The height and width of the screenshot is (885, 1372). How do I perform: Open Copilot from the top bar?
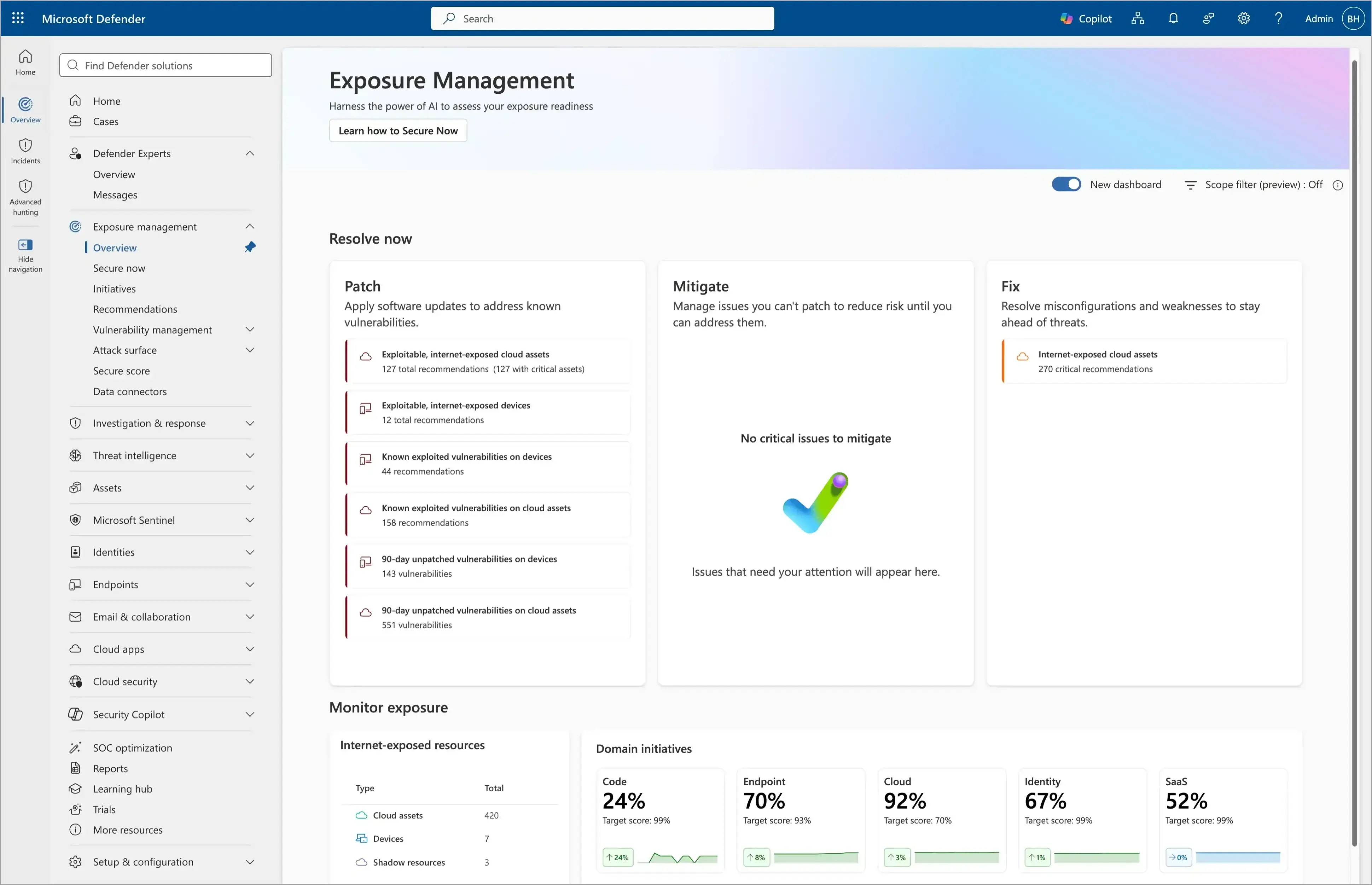point(1086,18)
